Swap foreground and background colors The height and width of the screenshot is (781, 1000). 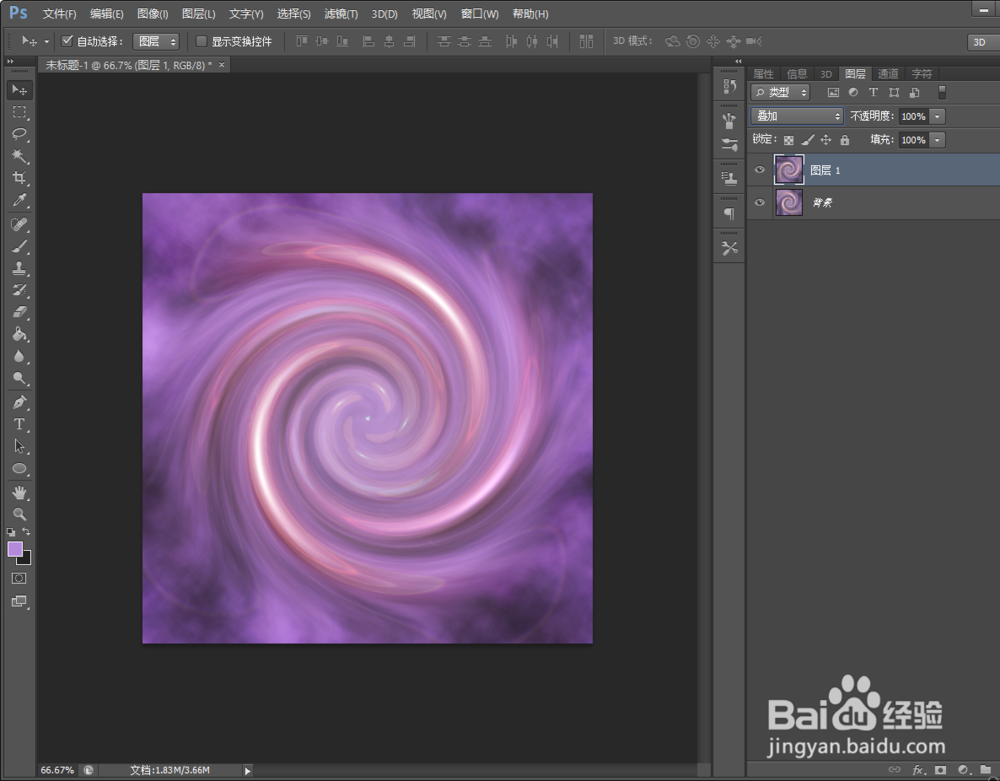coord(26,531)
